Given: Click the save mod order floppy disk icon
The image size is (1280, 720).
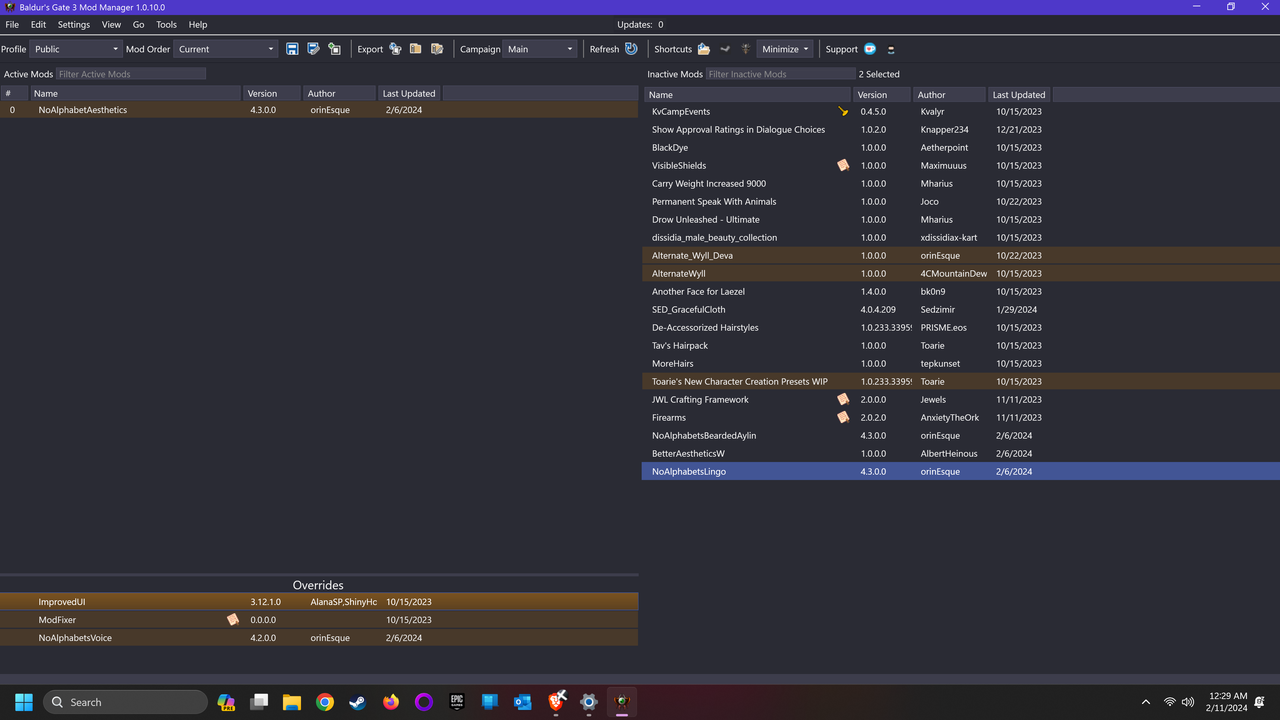Looking at the screenshot, I should (x=292, y=48).
